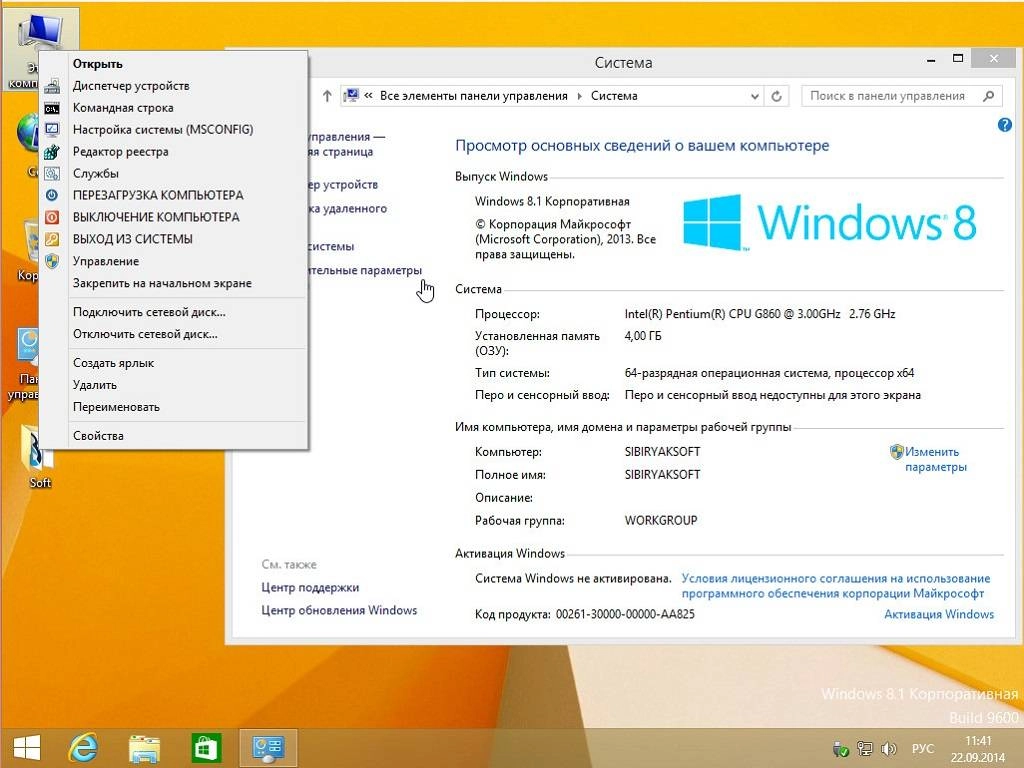Click the blue restart computer icon
This screenshot has height=768, width=1024.
coord(52,195)
